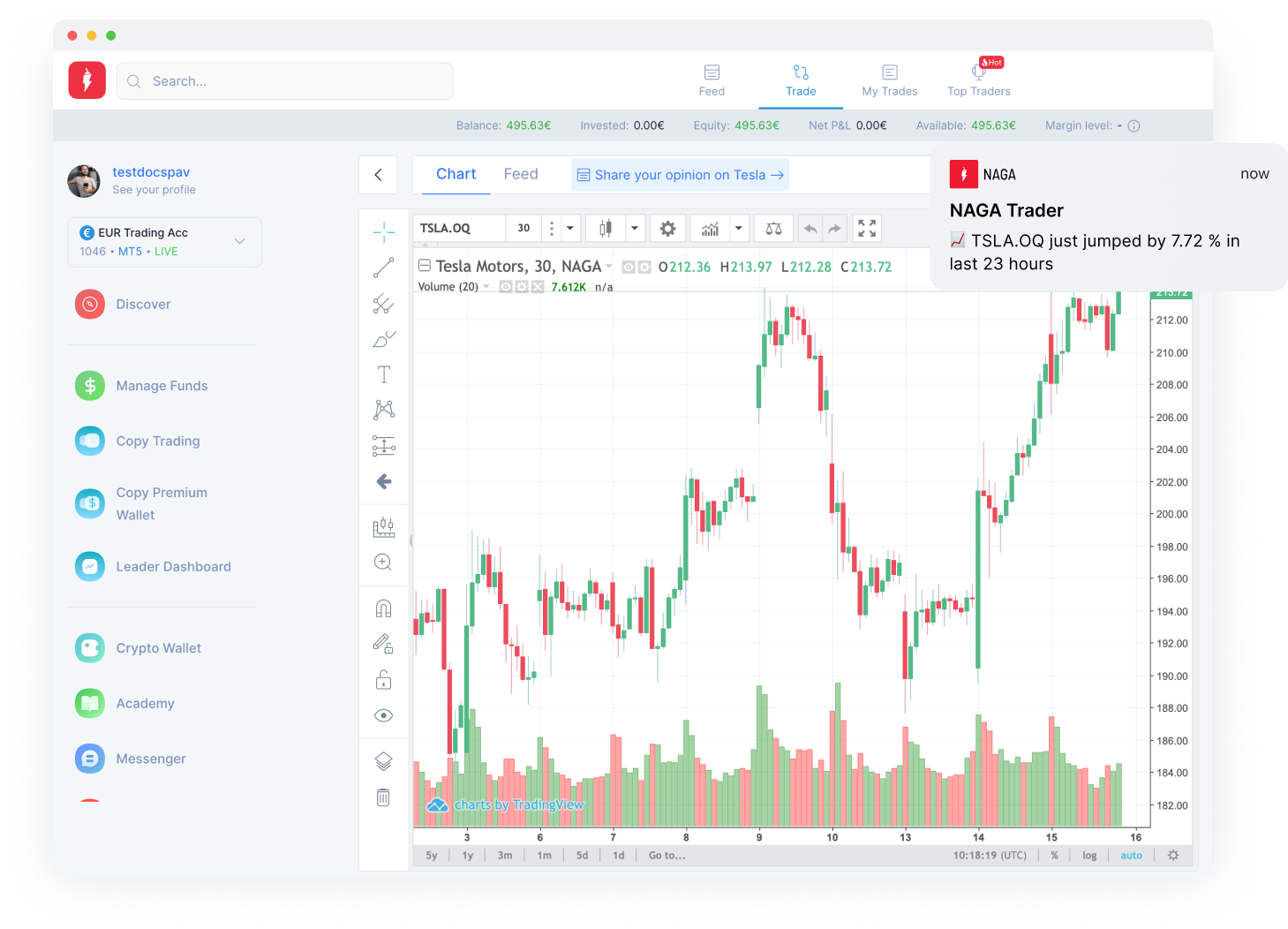Open Messenger in sidebar
The height and width of the screenshot is (929, 1288).
[131, 759]
